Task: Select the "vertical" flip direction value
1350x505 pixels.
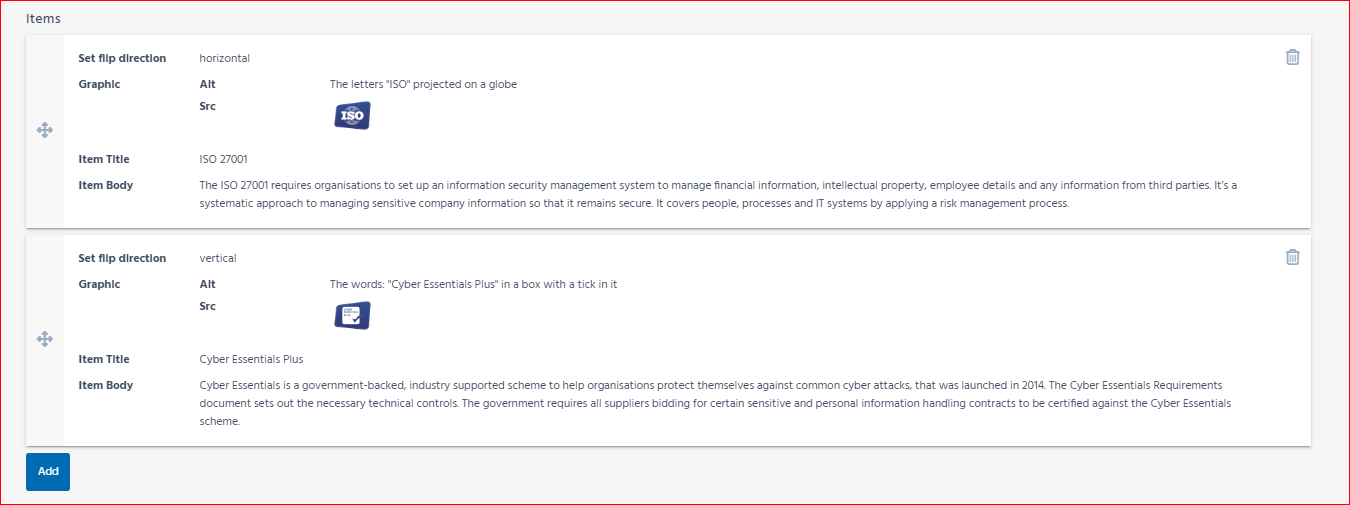Action: (x=218, y=258)
